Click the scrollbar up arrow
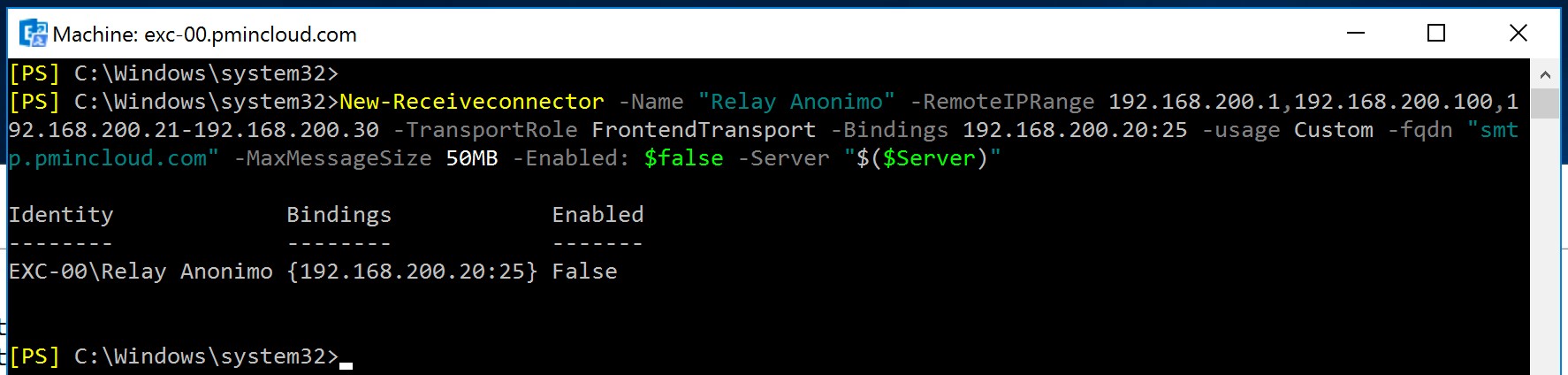 [x=1545, y=74]
